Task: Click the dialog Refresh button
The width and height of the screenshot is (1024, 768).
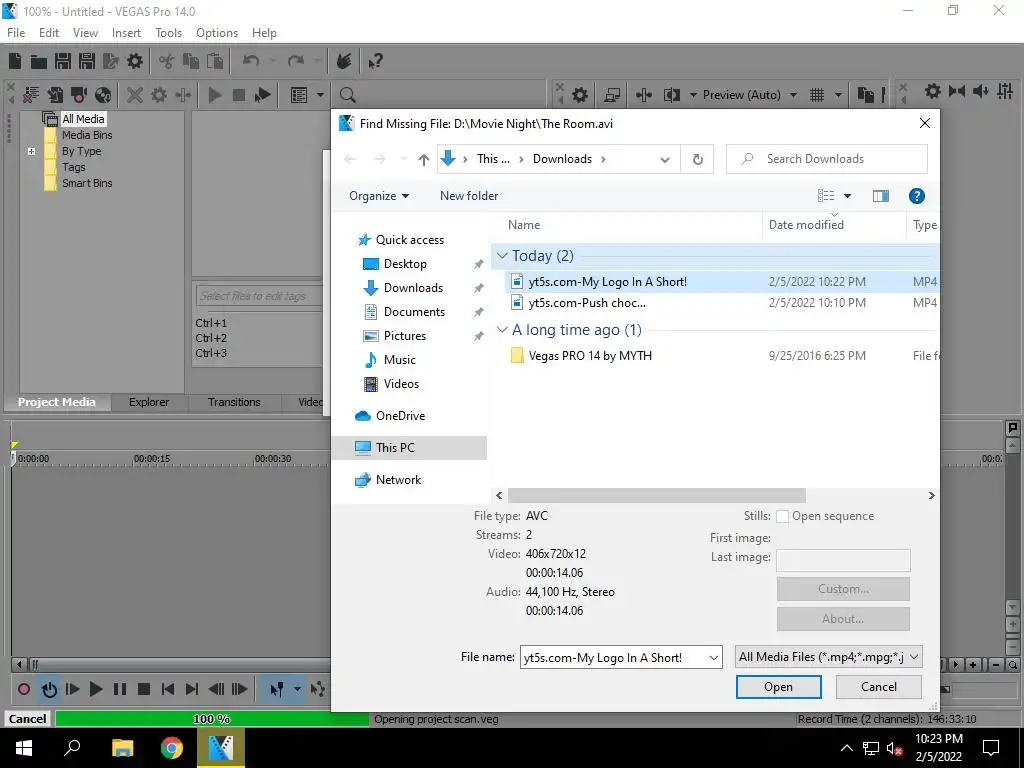Action: click(697, 159)
